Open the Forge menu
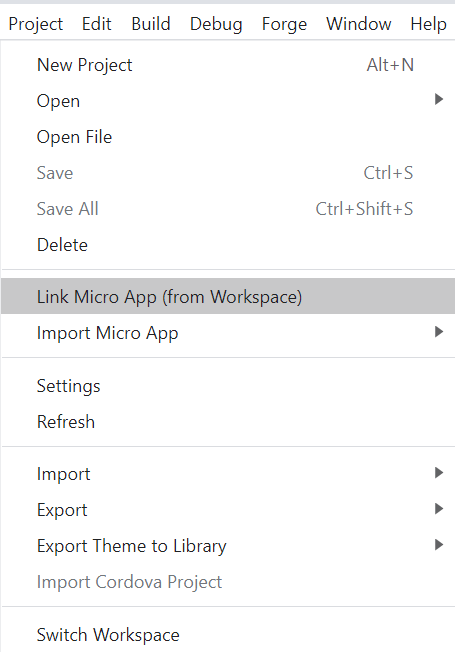 tap(284, 24)
